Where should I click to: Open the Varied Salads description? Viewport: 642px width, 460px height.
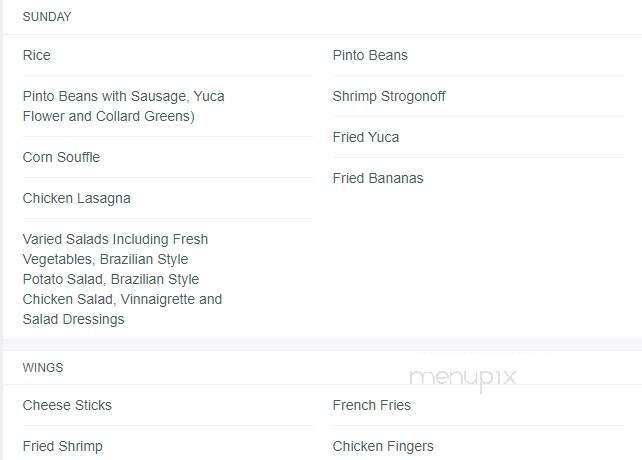[122, 279]
